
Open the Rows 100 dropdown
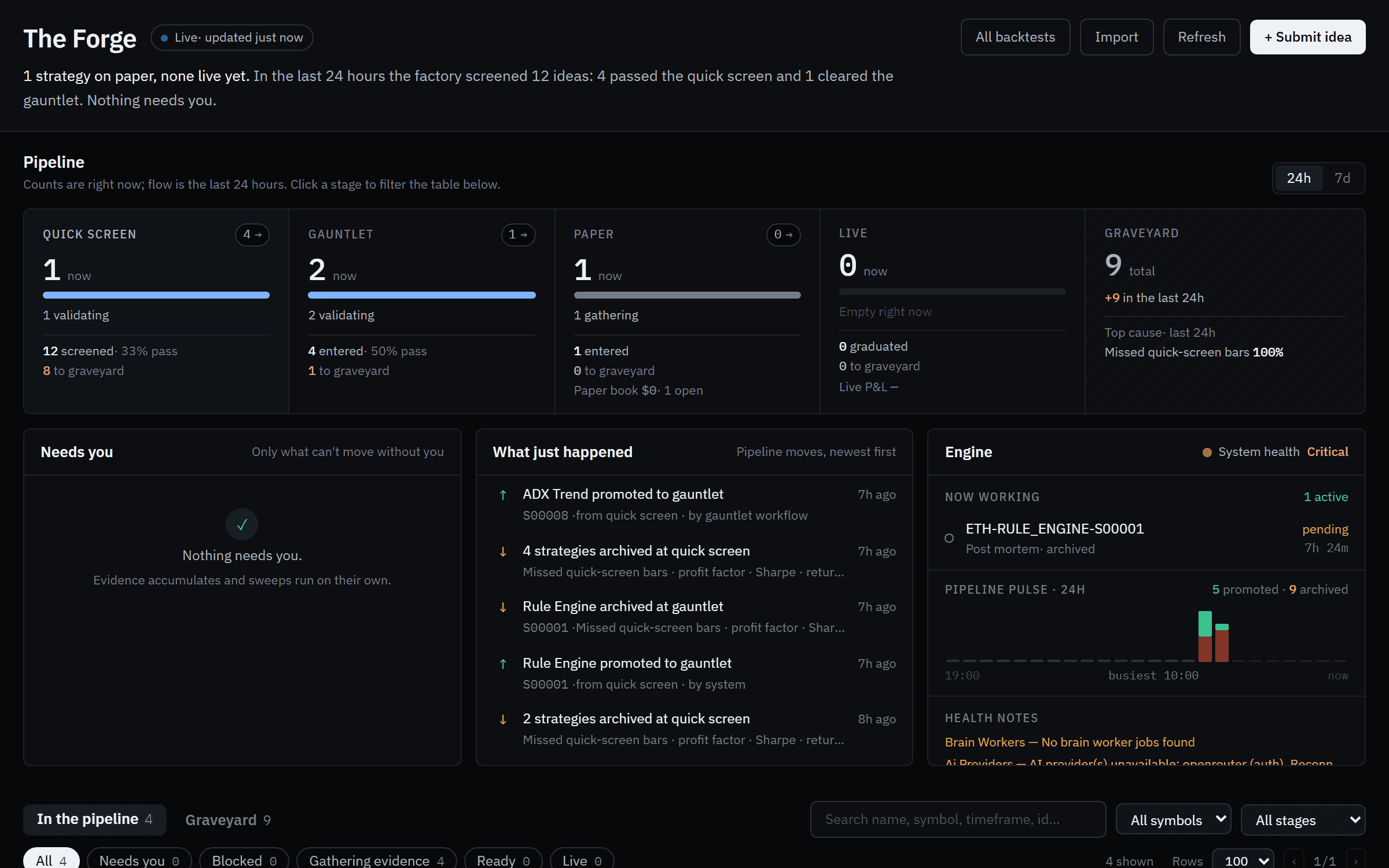coord(1243,860)
